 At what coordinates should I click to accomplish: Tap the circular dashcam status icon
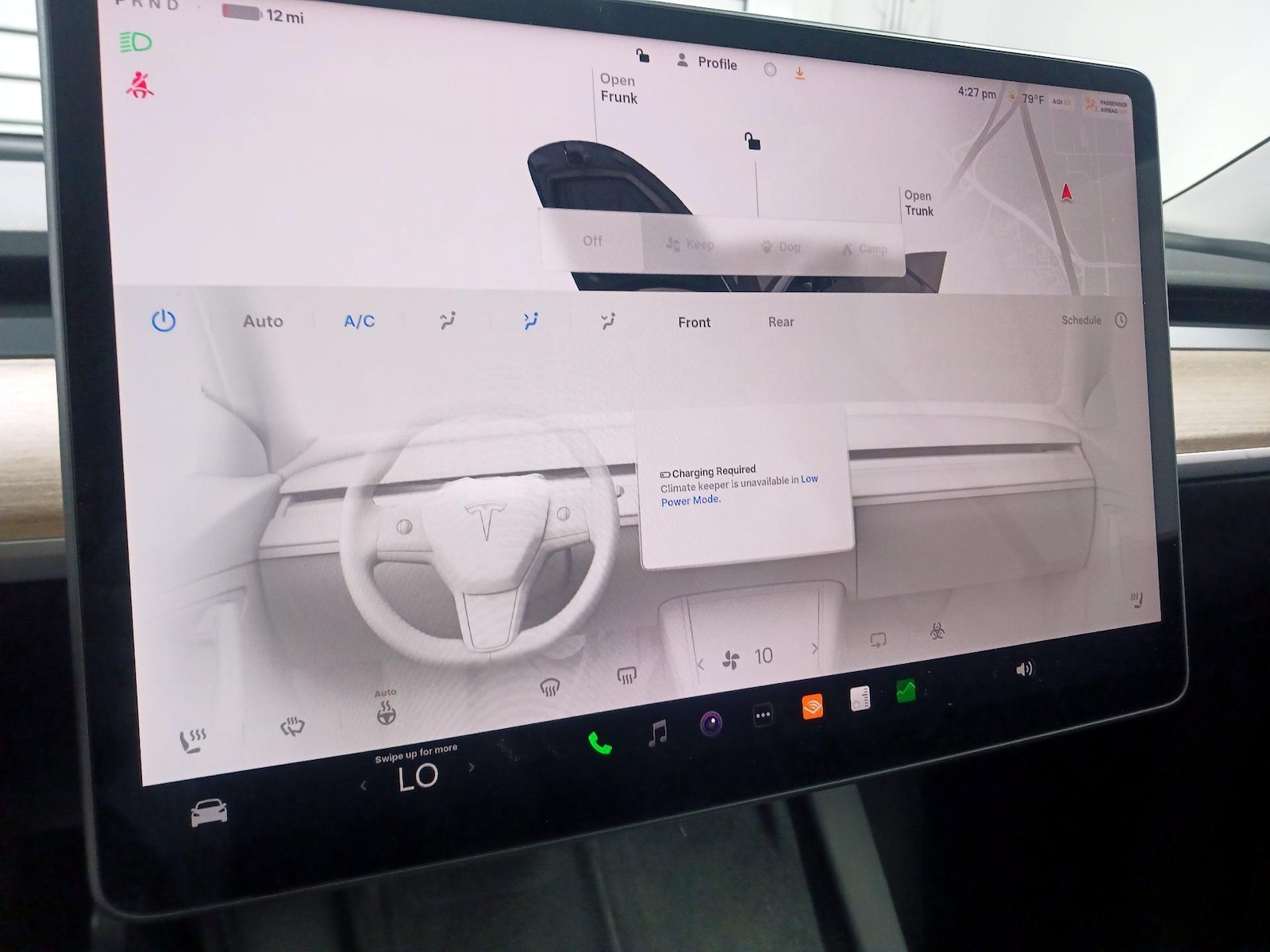coord(770,70)
